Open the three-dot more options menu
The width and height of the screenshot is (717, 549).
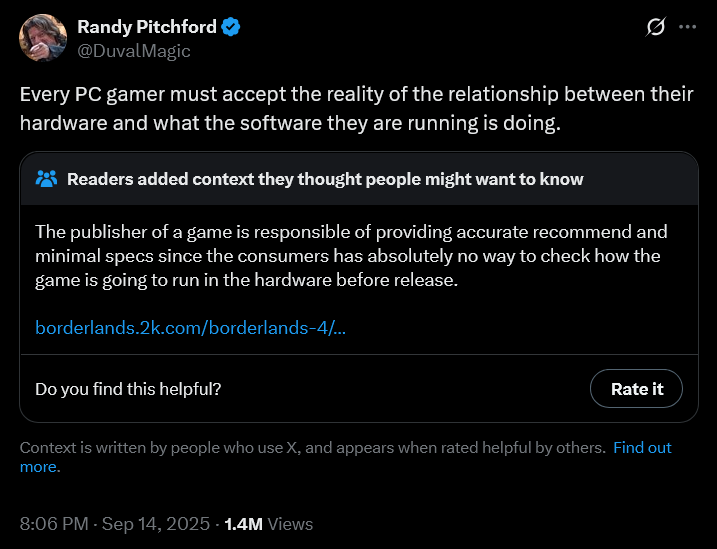click(x=687, y=27)
